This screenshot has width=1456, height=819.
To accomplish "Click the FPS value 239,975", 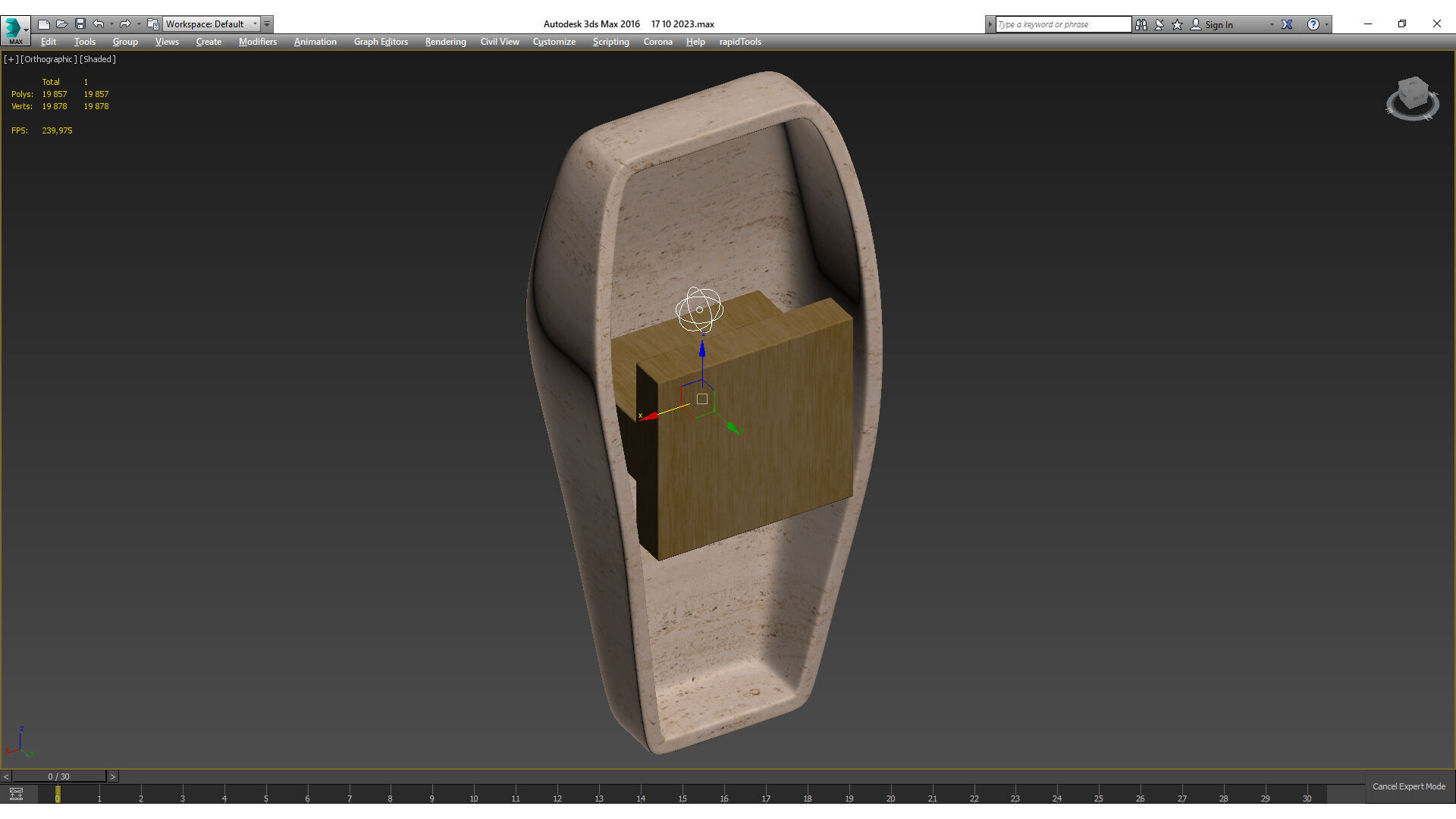I will point(57,130).
